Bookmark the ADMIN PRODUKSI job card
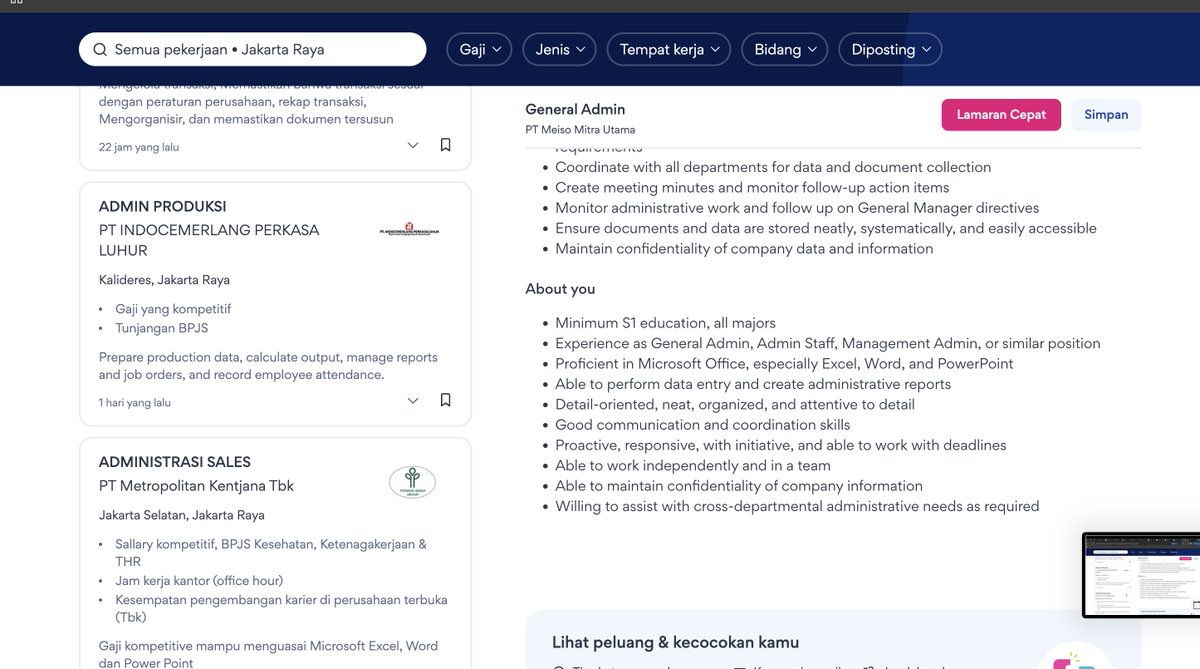Image resolution: width=1200 pixels, height=669 pixels. (446, 400)
